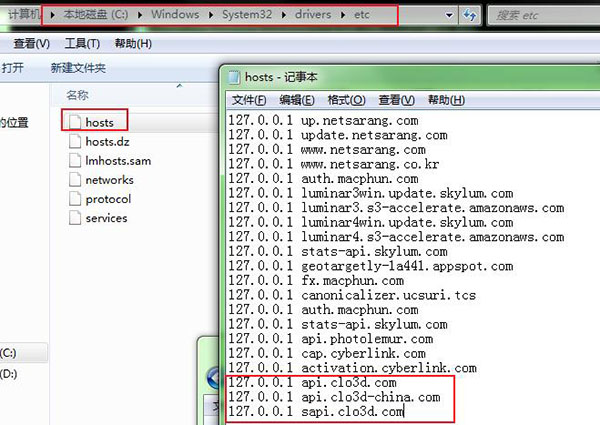The height and width of the screenshot is (425, 600).
Task: Click the refresh button beside address bar
Action: 470,15
